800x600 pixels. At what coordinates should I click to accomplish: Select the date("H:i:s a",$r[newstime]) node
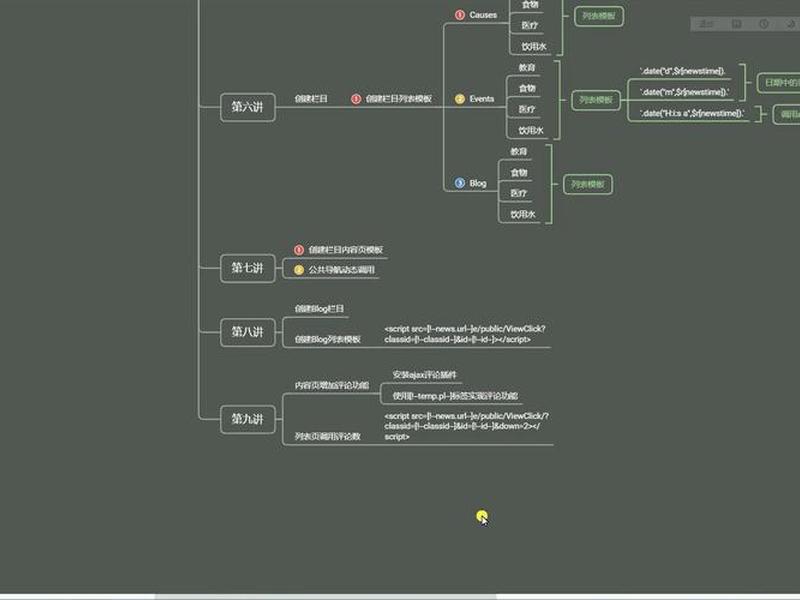[x=692, y=113]
